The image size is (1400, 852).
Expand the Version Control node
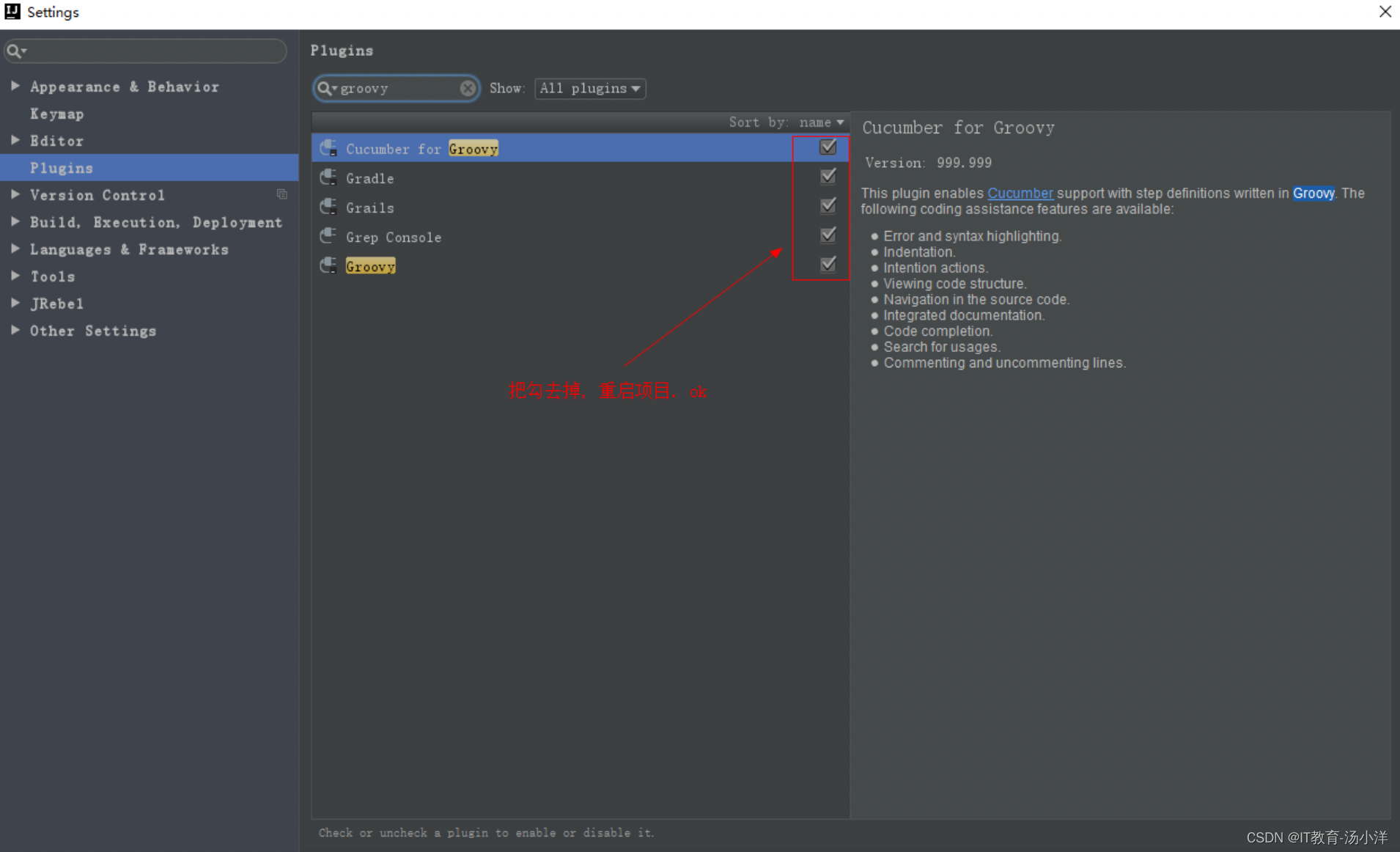click(x=15, y=194)
